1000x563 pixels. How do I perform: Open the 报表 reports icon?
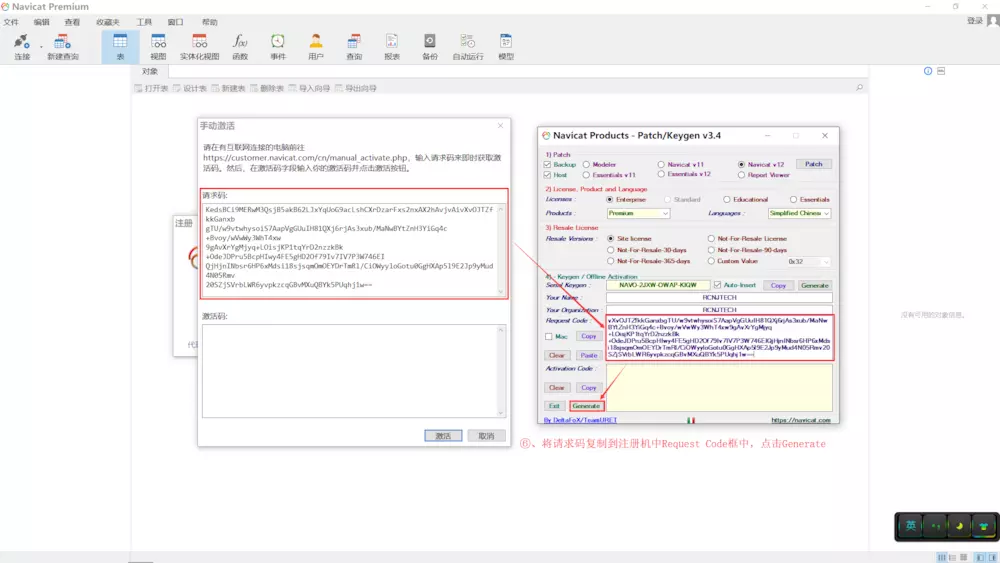392,47
